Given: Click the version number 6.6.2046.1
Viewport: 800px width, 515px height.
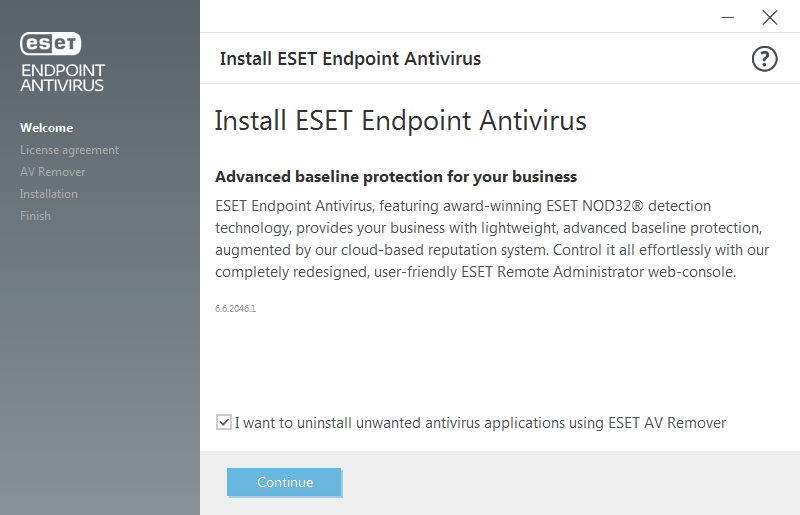Looking at the screenshot, I should click(235, 309).
